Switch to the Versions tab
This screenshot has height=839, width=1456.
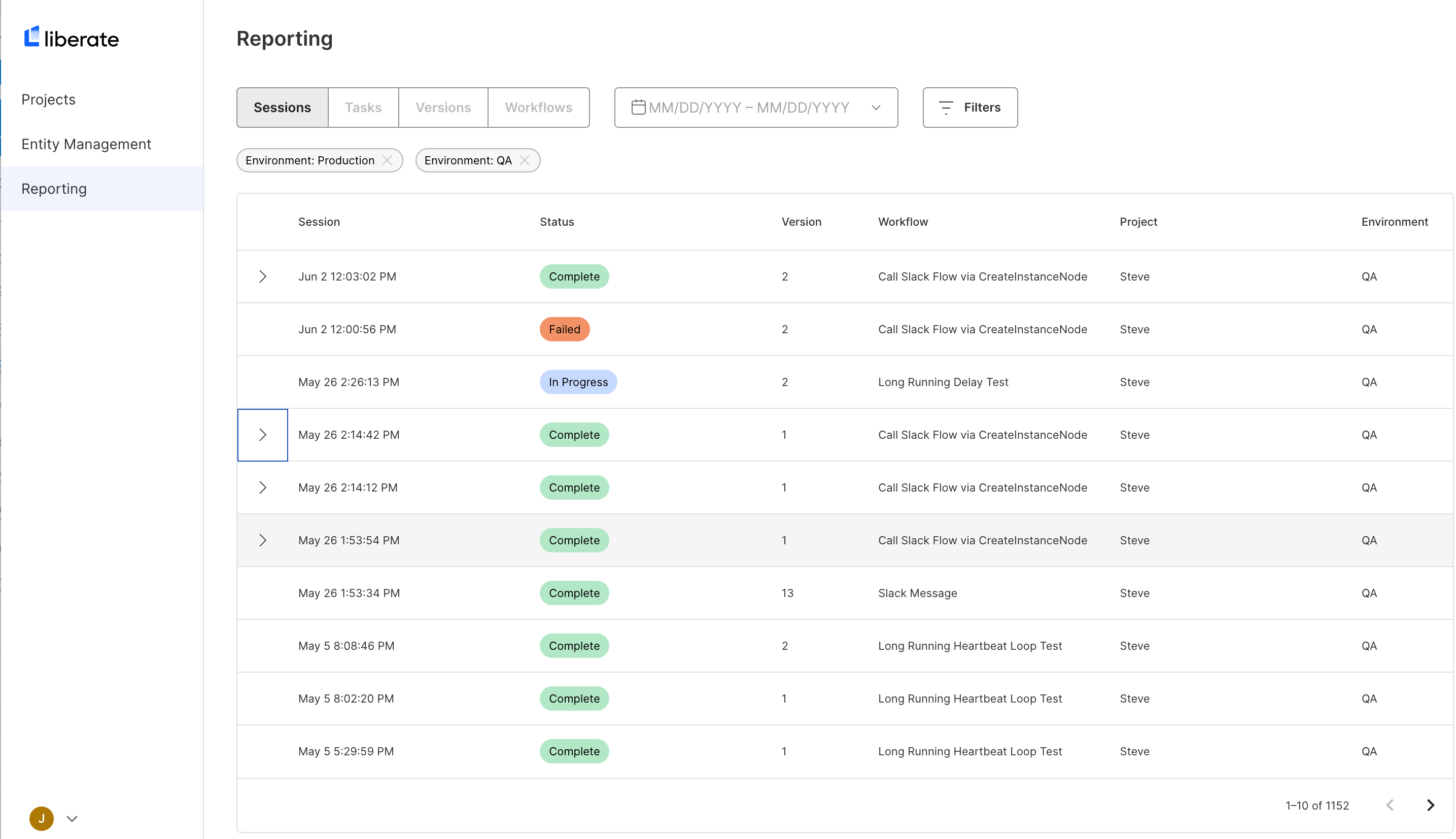pos(443,107)
